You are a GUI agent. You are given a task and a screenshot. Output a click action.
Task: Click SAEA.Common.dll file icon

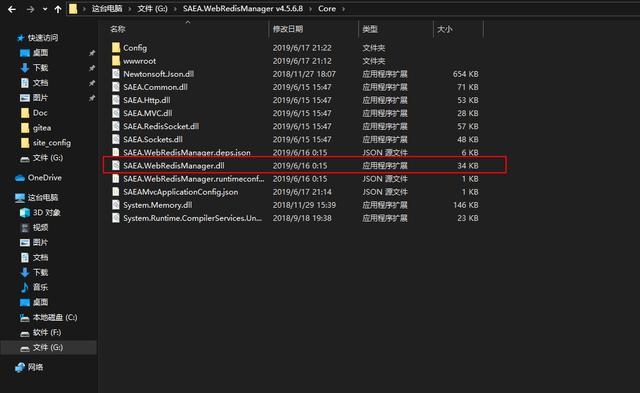click(116, 87)
